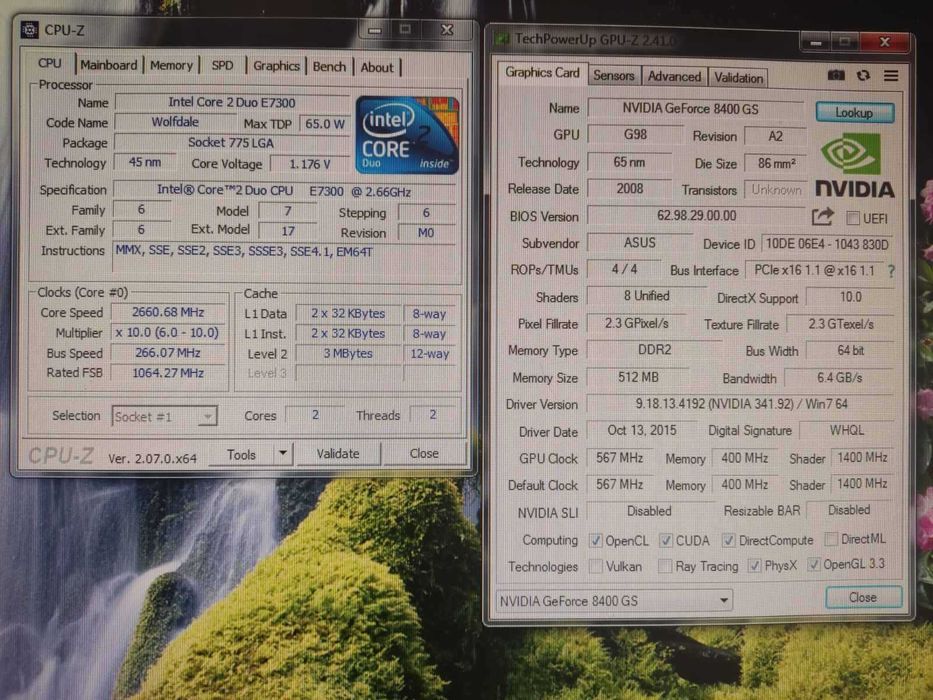Click the Subvendor value ASUS
This screenshot has width=933, height=700.
tap(640, 242)
